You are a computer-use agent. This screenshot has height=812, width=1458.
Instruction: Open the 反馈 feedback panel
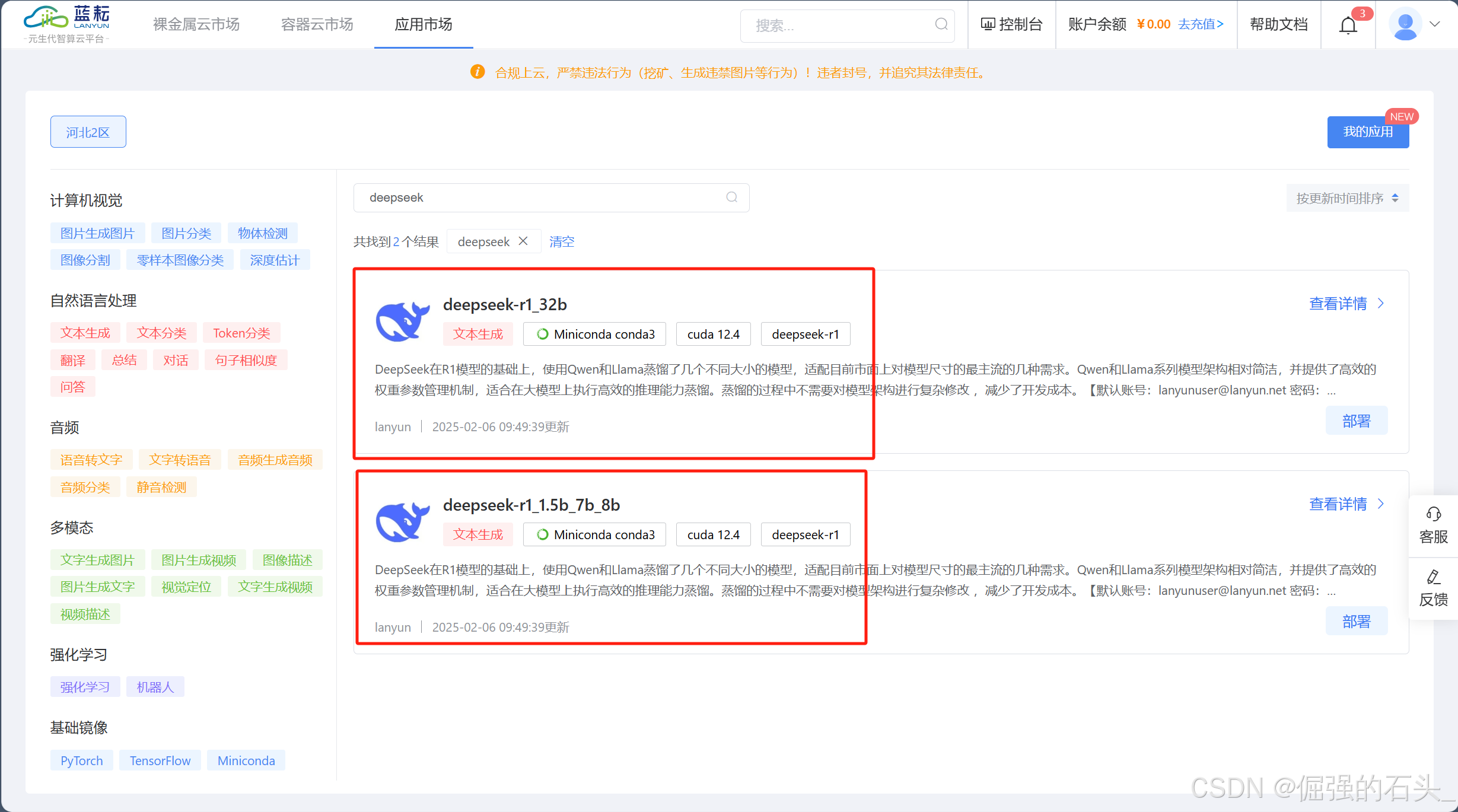tap(1433, 588)
